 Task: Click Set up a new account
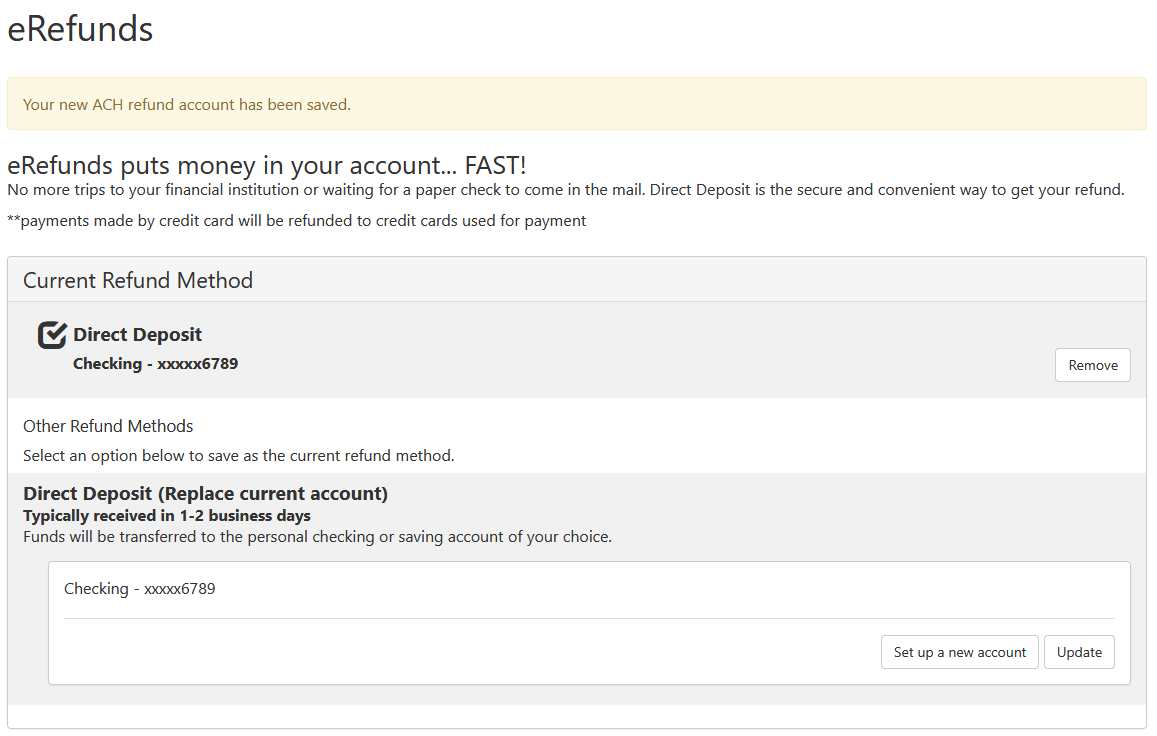click(959, 652)
